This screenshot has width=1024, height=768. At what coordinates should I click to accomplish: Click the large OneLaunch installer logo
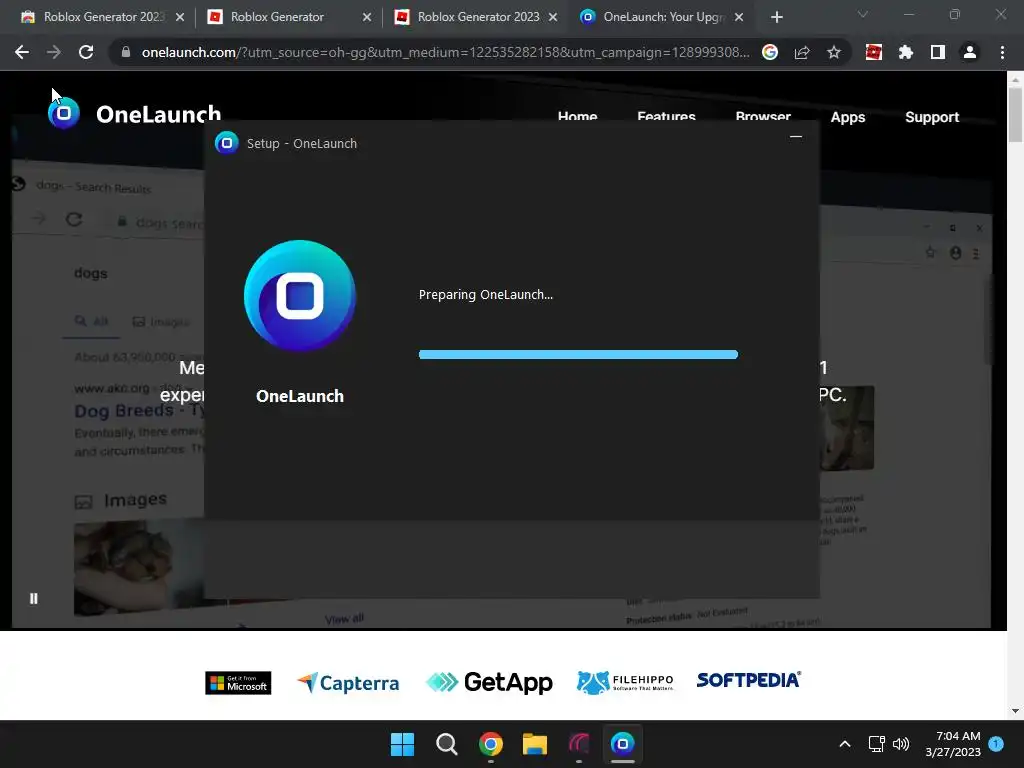[x=300, y=296]
